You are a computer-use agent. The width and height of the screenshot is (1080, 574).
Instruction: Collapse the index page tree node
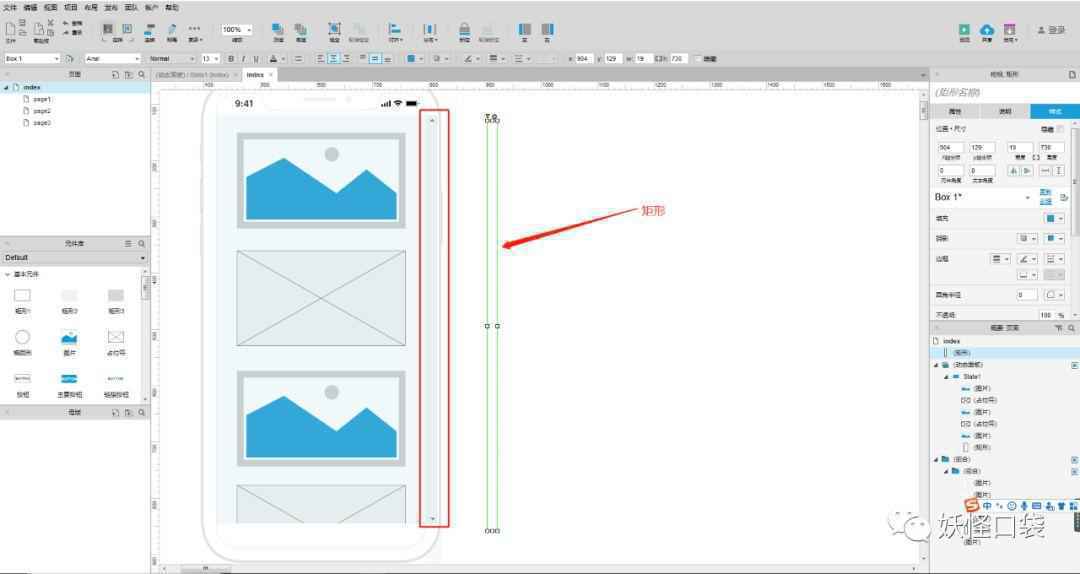click(x=6, y=88)
